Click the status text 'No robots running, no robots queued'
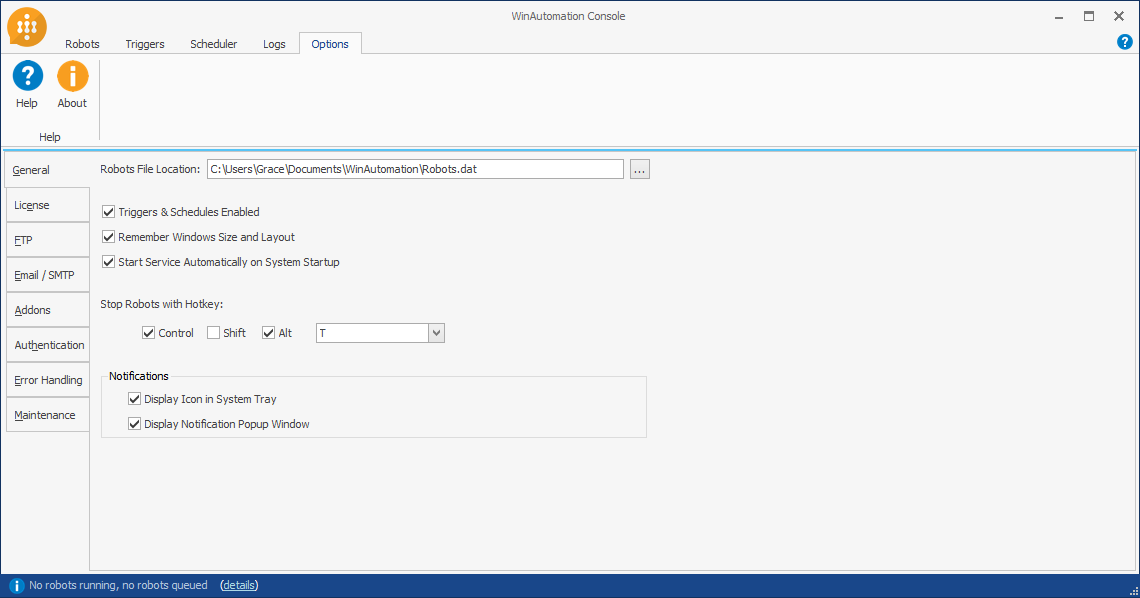The height and width of the screenshot is (598, 1140). [119, 585]
